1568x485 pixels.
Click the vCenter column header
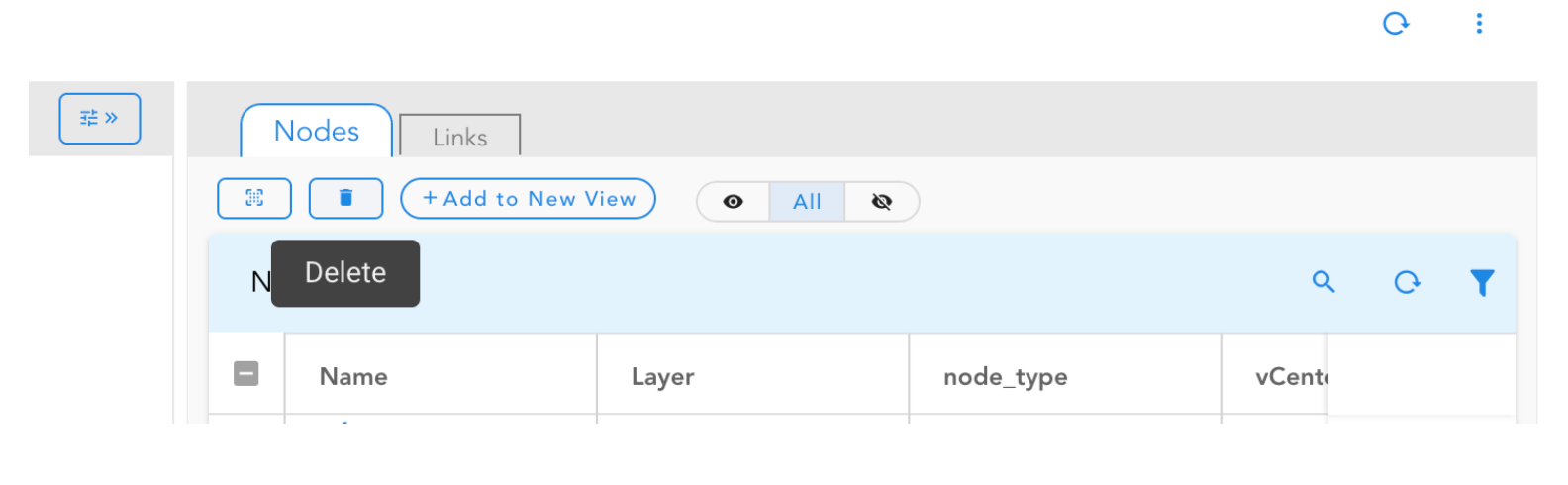(x=1289, y=377)
